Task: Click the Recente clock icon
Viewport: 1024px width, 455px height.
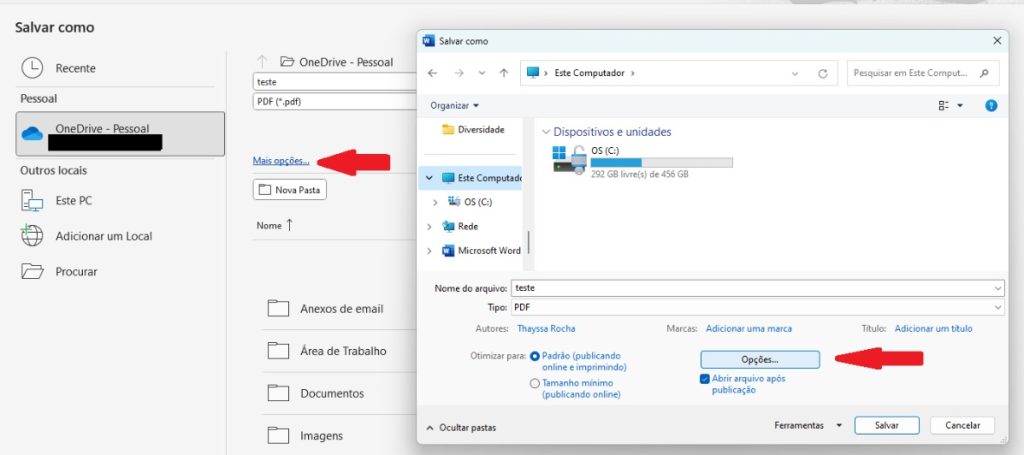Action: pyautogui.click(x=33, y=68)
